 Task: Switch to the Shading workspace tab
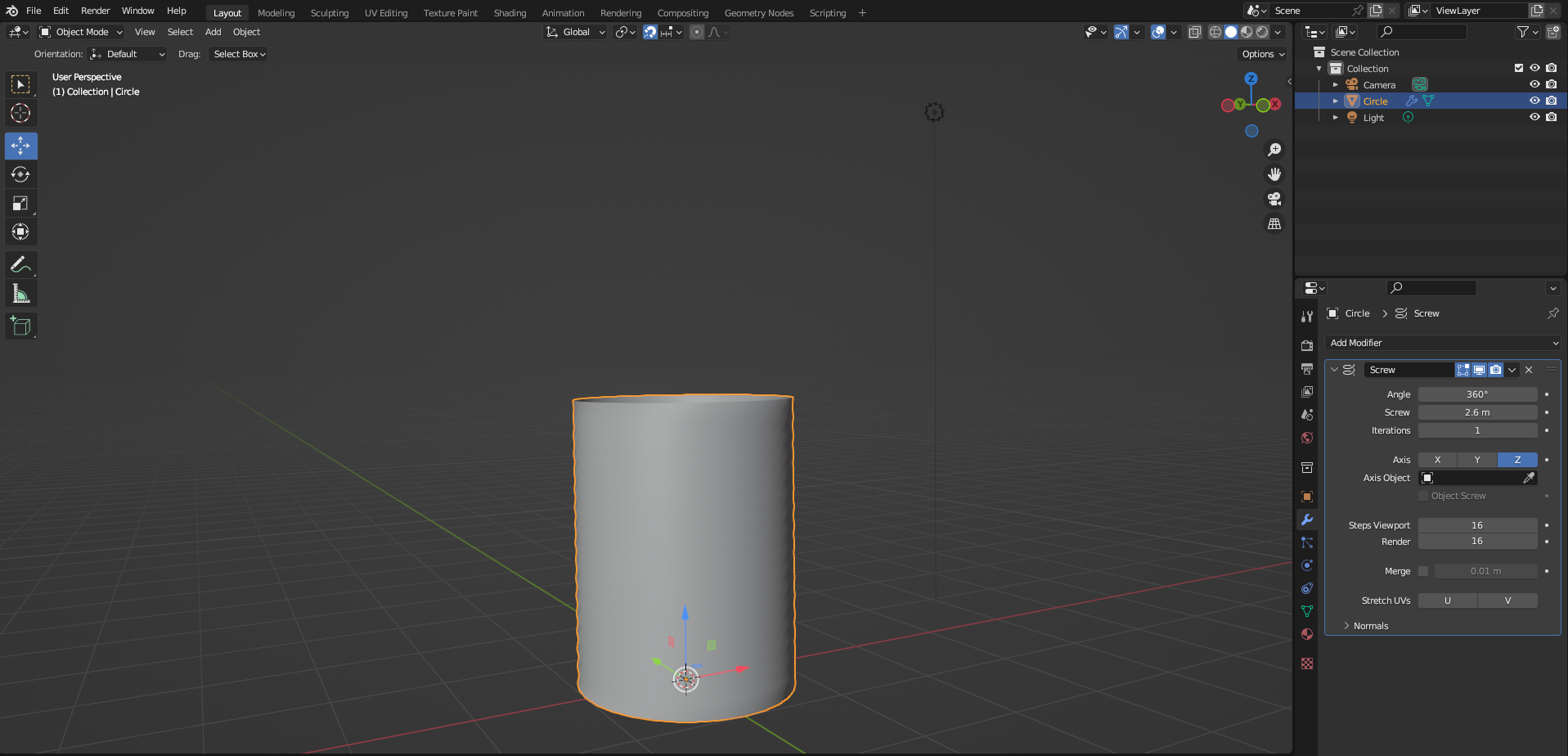pyautogui.click(x=510, y=13)
